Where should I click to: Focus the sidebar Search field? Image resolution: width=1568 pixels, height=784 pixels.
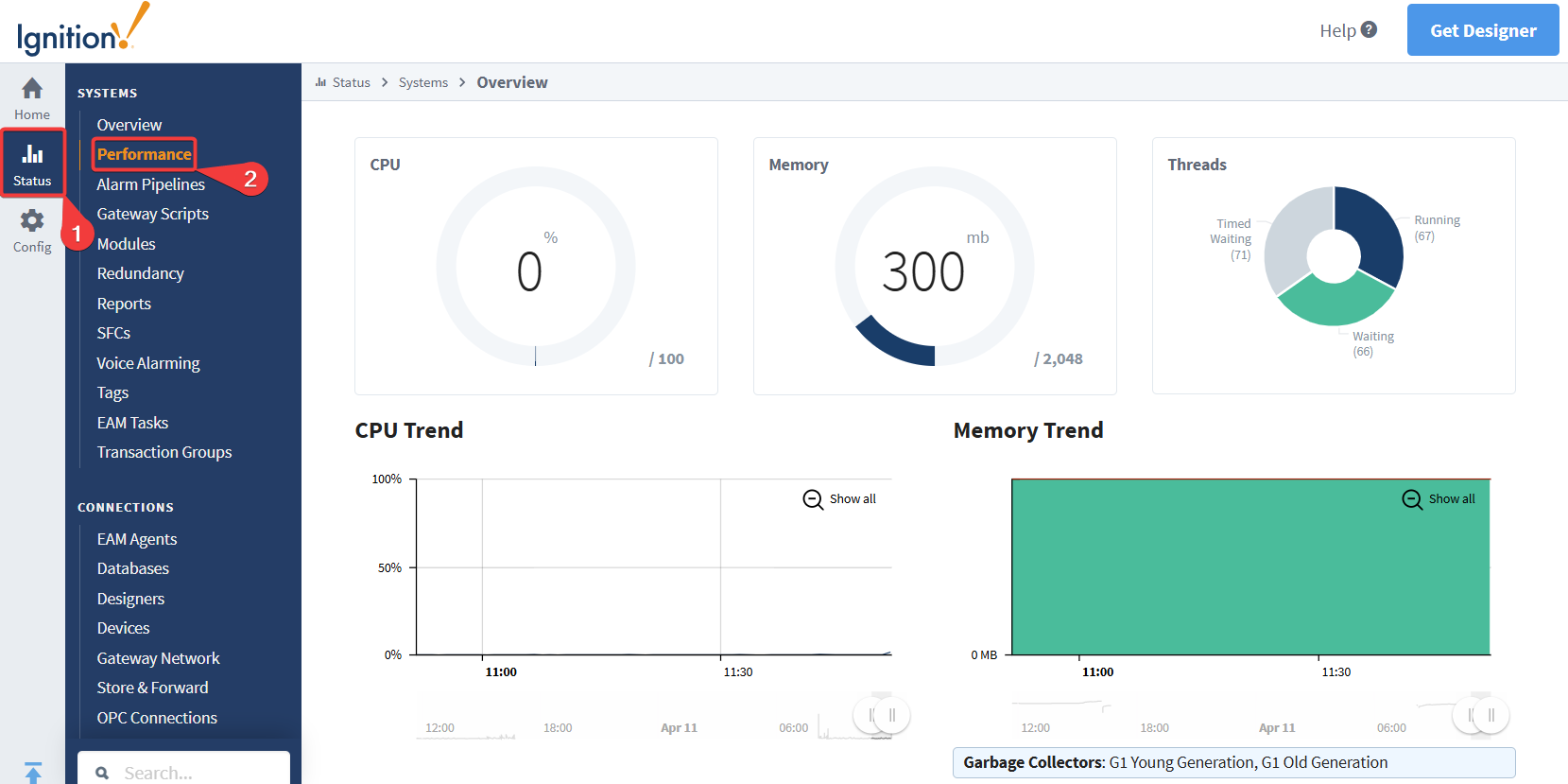pos(183,770)
